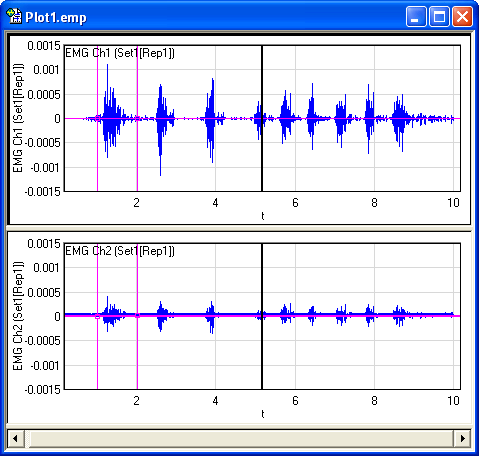Maximize the Plot1.emp window
Image resolution: width=479 pixels, height=456 pixels.
439,16
